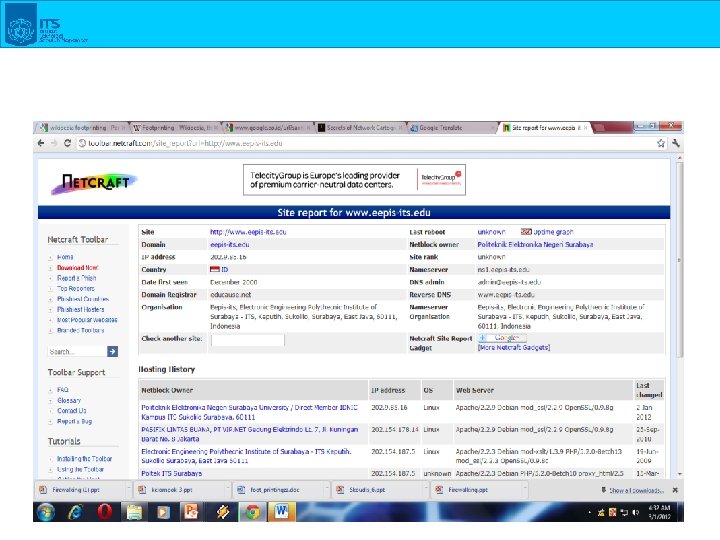This screenshot has width=720, height=540.
Task: Switch to Word on the taskbar
Action: 281,512
